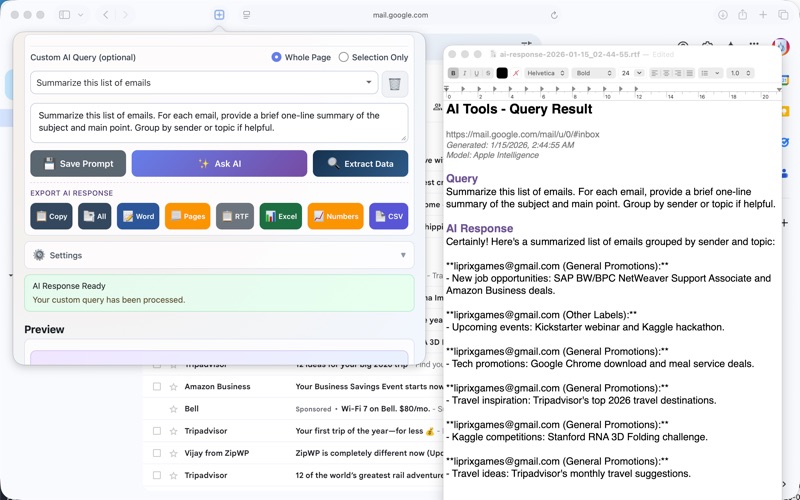The image size is (800, 500).
Task: Show Safari downloads
Action: [x=722, y=15]
